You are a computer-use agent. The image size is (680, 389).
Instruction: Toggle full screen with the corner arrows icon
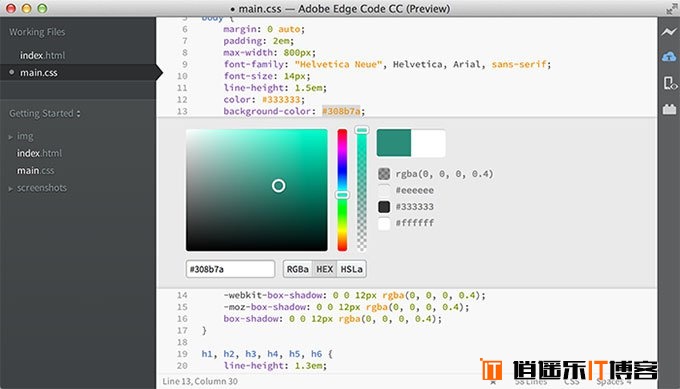click(x=672, y=8)
